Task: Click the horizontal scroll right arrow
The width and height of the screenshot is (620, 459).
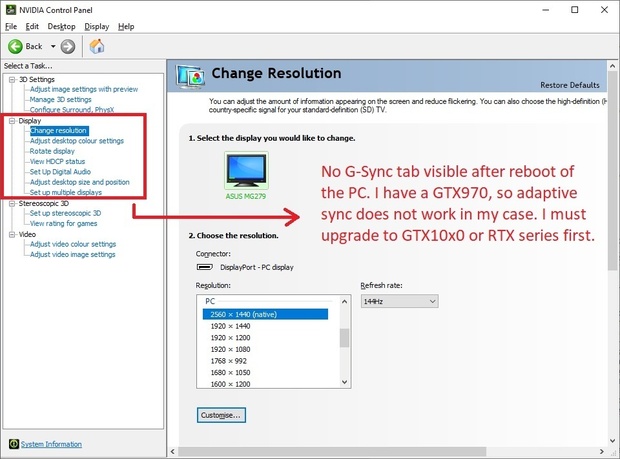Action: coord(601,451)
